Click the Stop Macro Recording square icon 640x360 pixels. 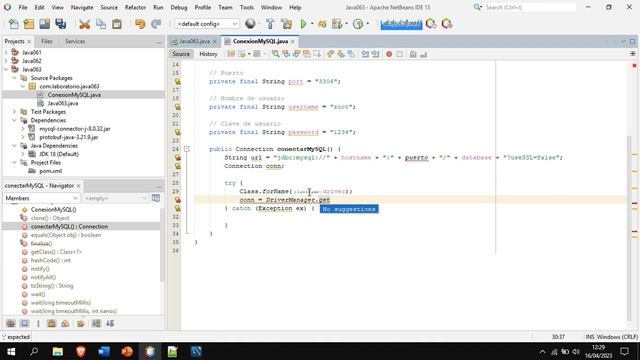point(400,54)
